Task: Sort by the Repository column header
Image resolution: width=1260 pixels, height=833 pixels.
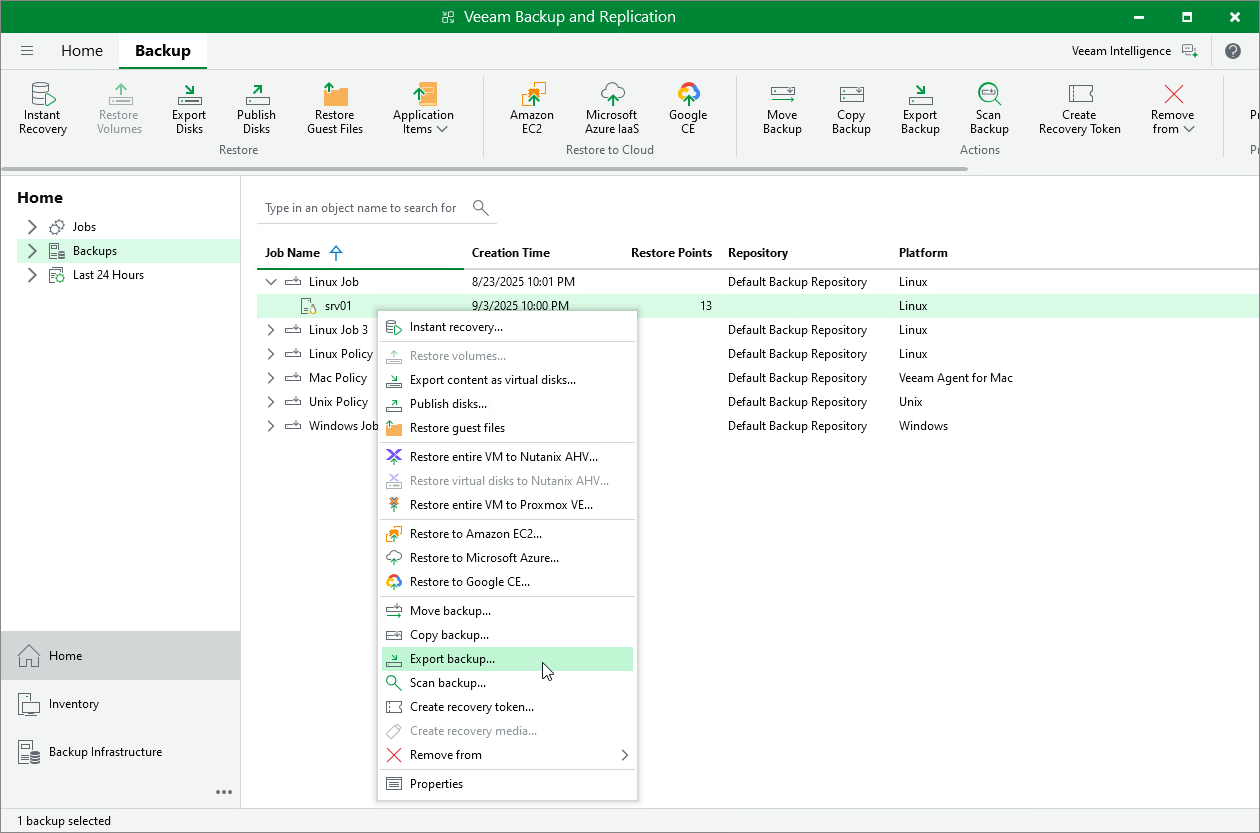Action: (758, 253)
